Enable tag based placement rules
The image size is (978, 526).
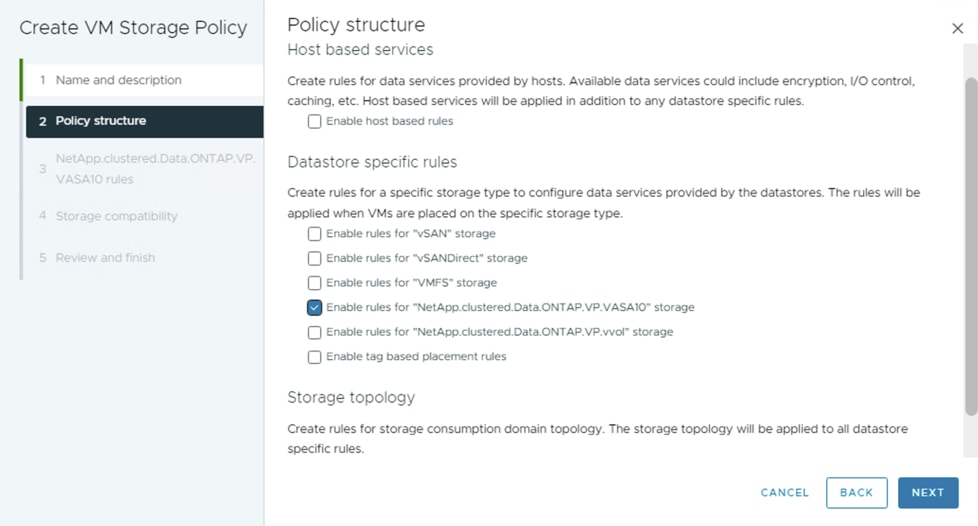pos(315,357)
